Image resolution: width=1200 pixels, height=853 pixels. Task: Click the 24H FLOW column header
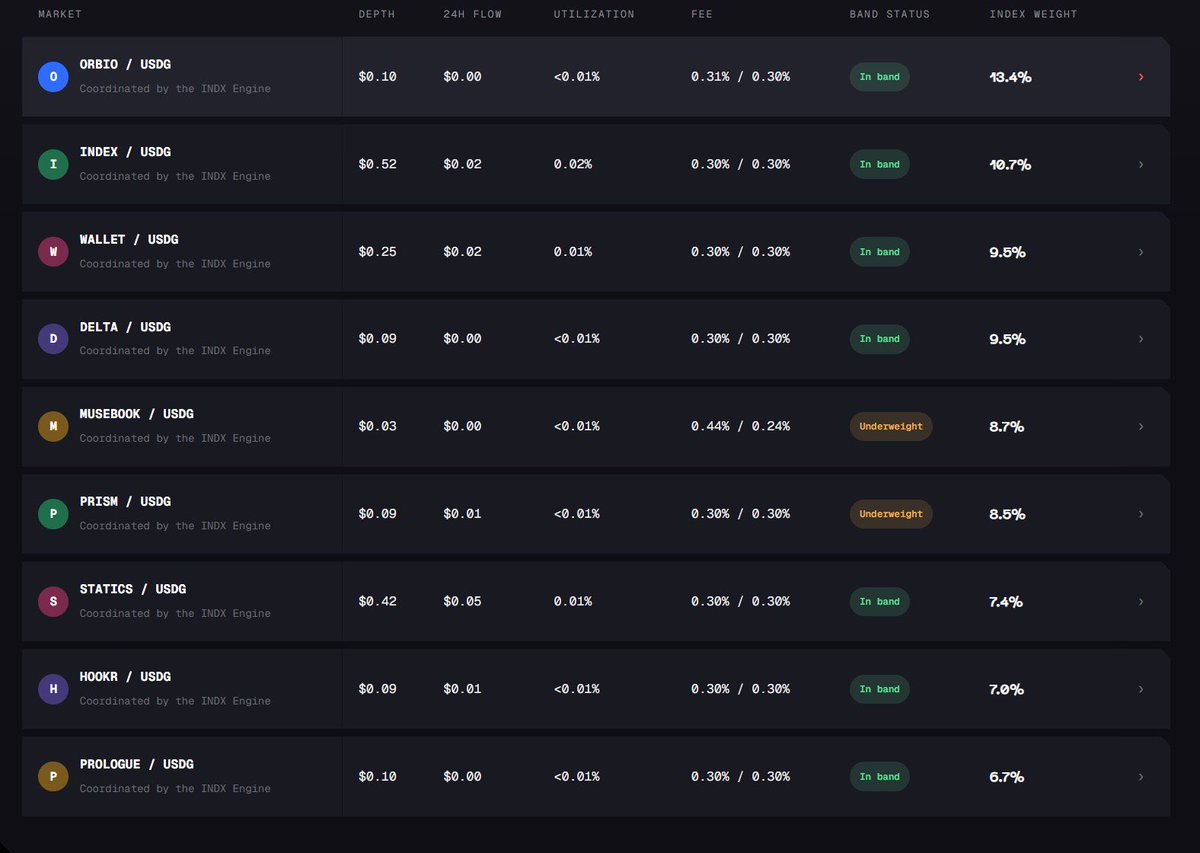(475, 14)
